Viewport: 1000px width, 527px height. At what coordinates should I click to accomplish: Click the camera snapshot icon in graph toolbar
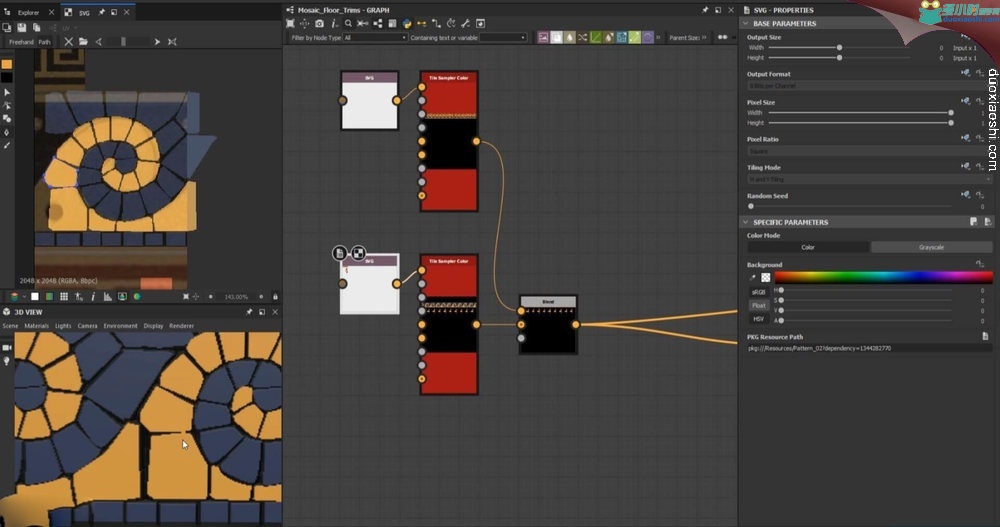click(320, 24)
